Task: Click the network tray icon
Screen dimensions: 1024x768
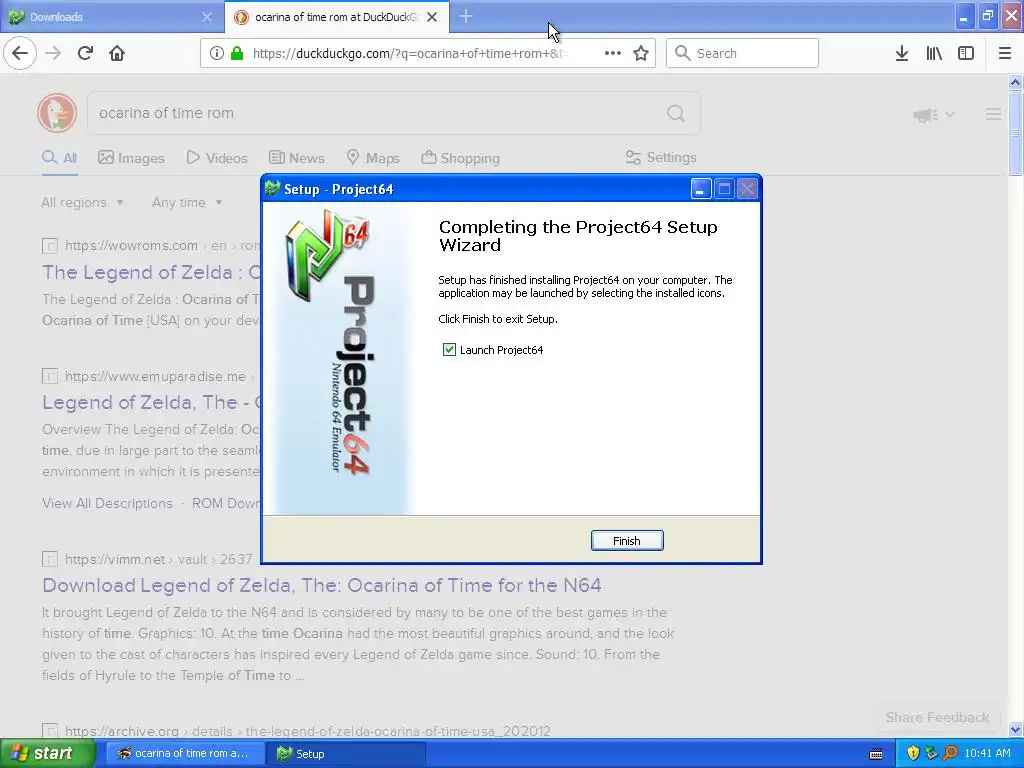Action: [x=931, y=754]
